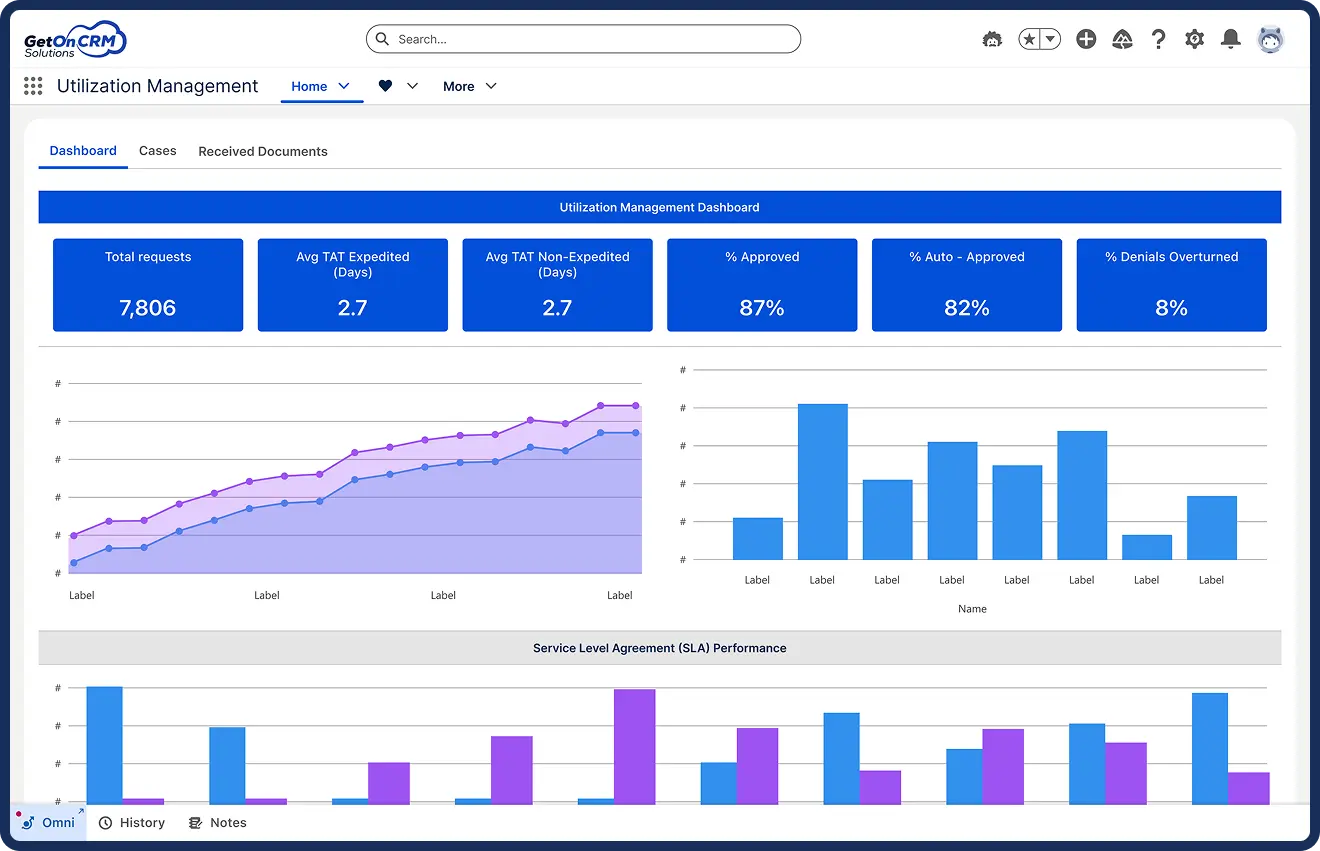1320x851 pixels.
Task: Open the Trailhead mountain icon
Action: [x=1122, y=39]
